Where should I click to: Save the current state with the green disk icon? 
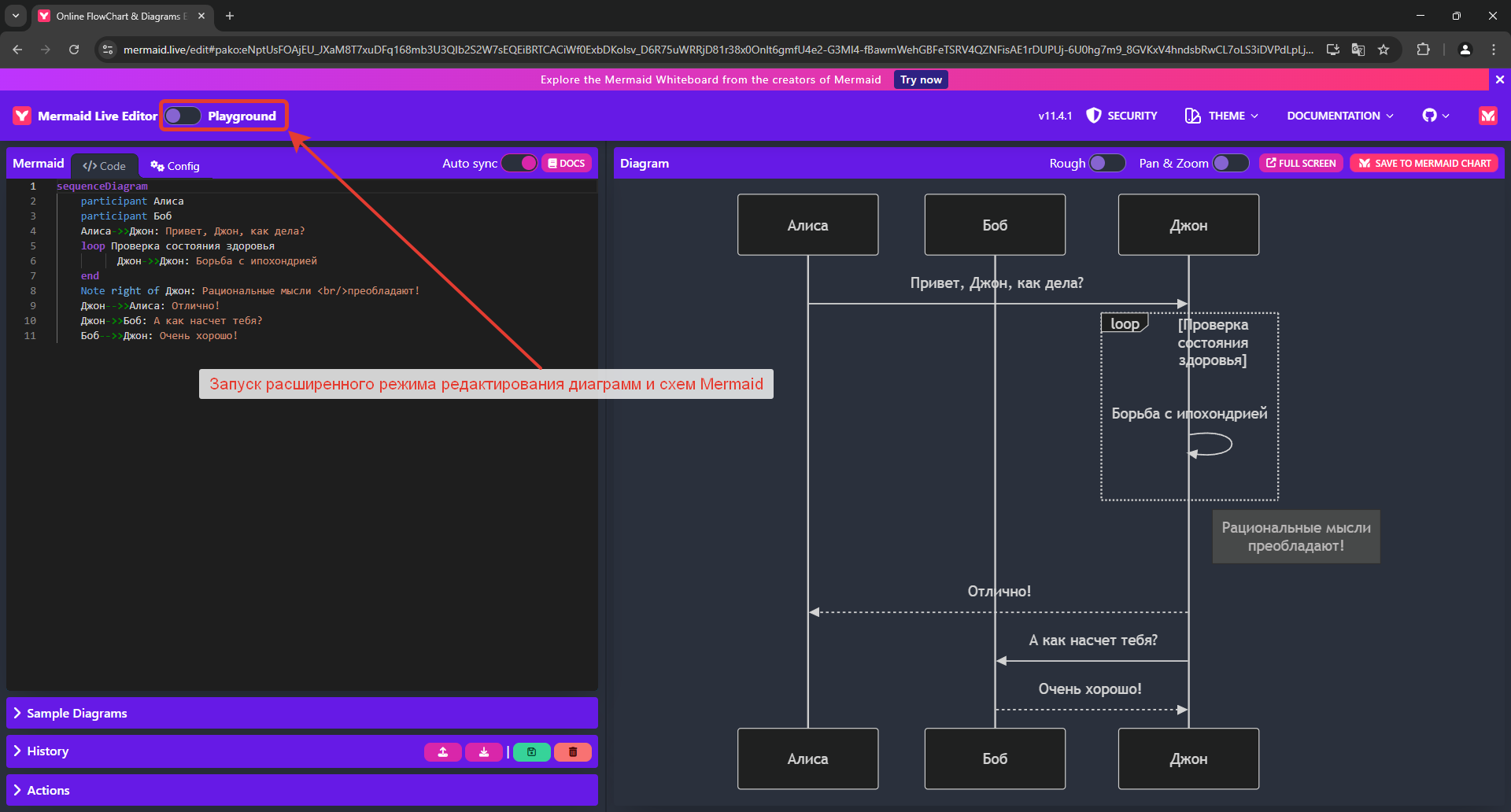coord(532,752)
